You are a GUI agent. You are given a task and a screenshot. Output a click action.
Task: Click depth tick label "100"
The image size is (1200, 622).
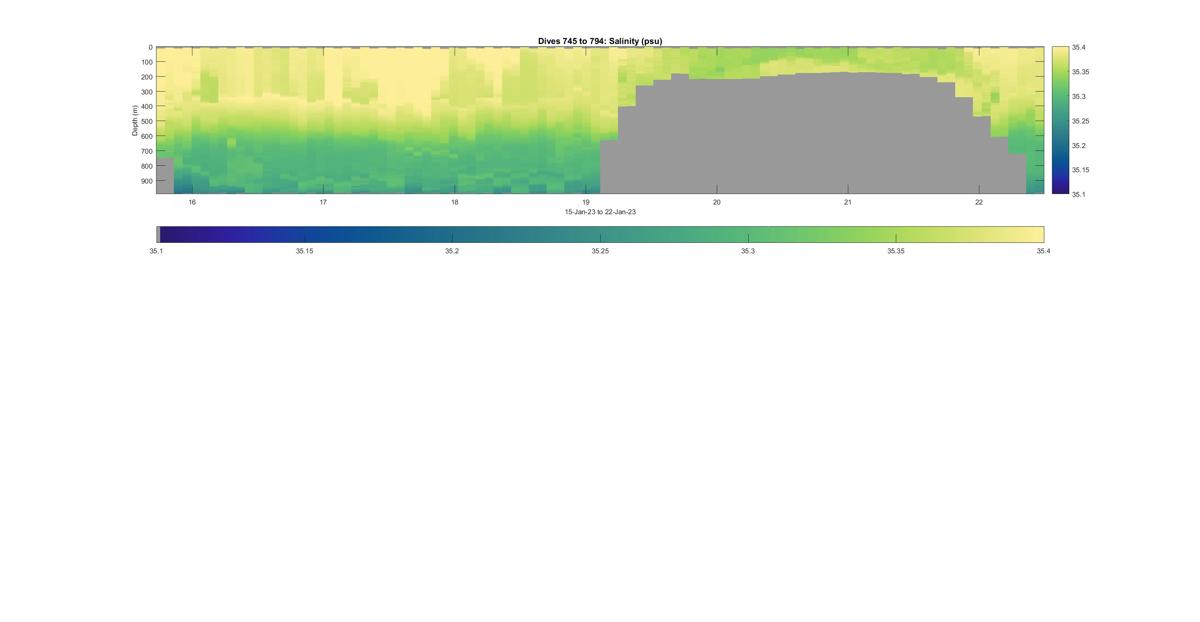pos(146,62)
